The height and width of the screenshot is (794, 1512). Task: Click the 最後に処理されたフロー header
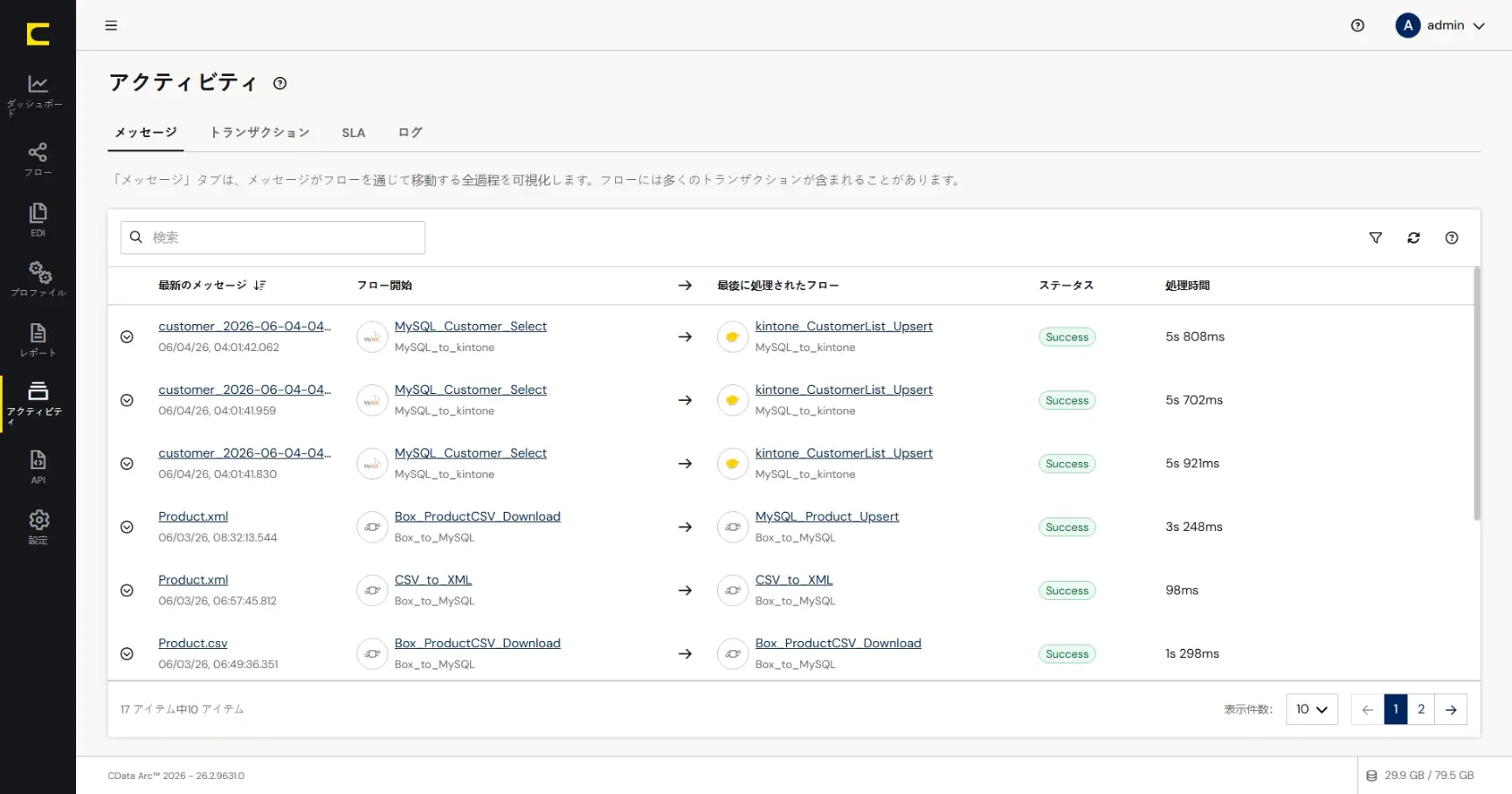click(x=777, y=286)
